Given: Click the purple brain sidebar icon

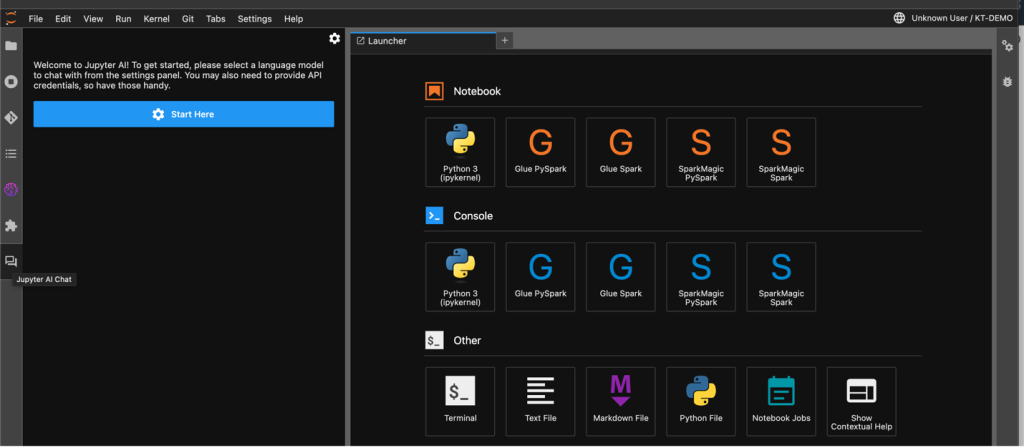Looking at the screenshot, I should (11, 189).
